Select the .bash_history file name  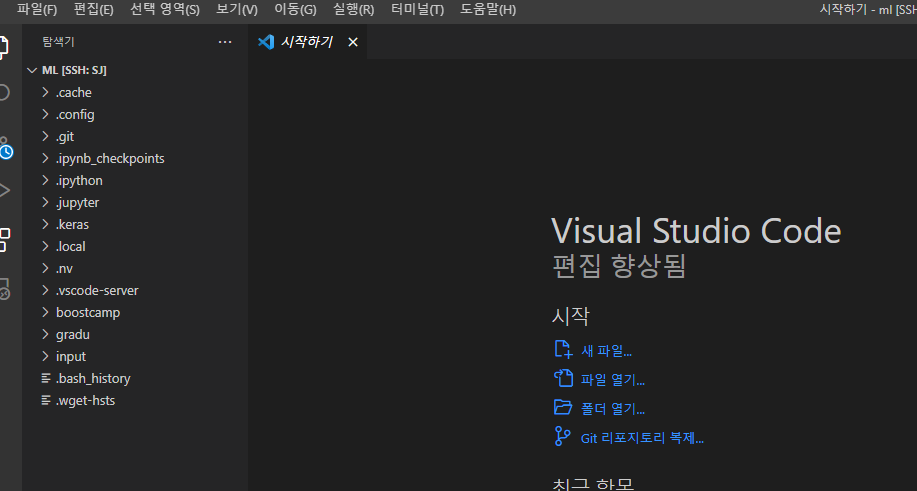point(93,379)
